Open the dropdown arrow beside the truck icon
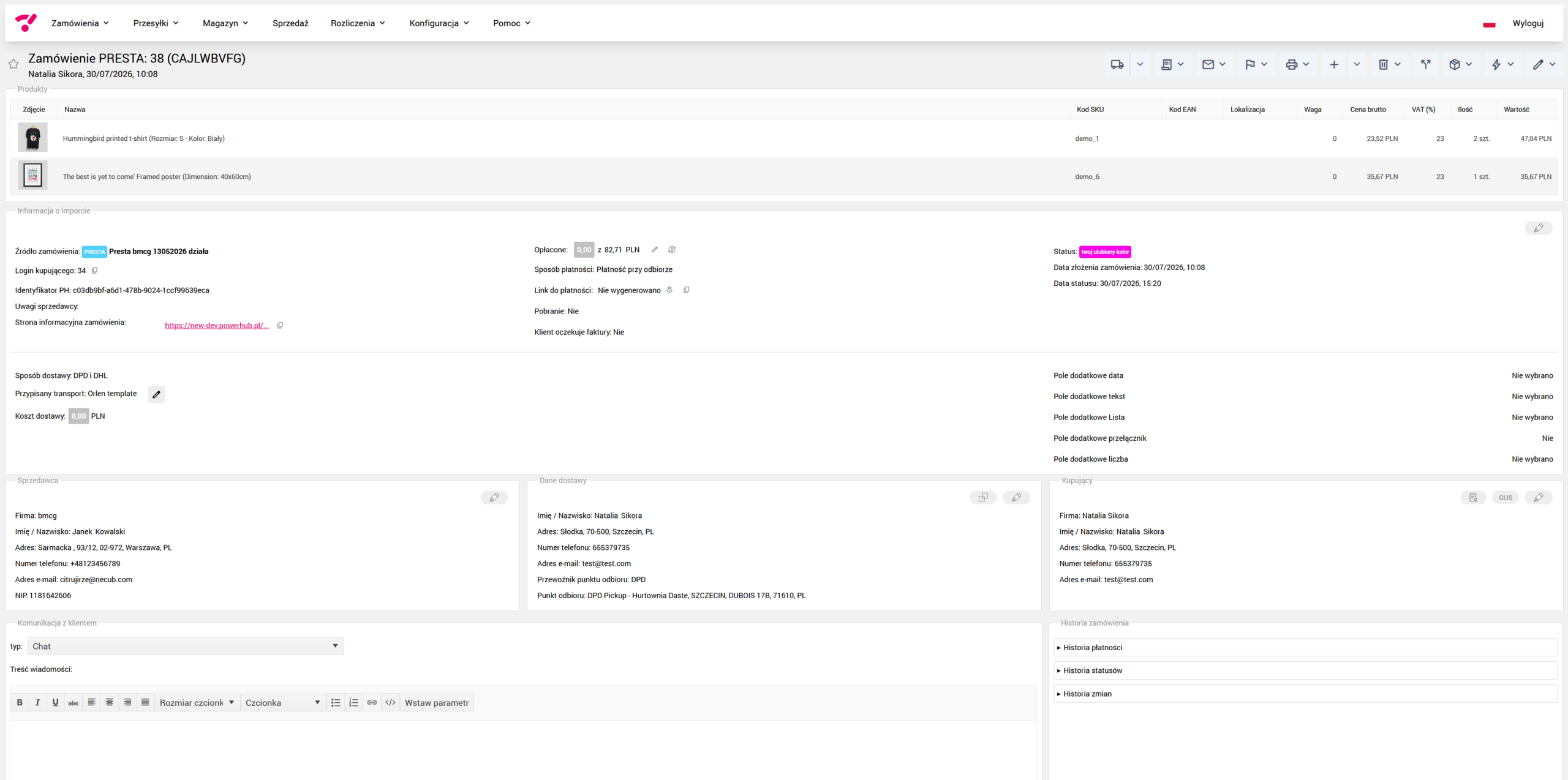 tap(1140, 64)
